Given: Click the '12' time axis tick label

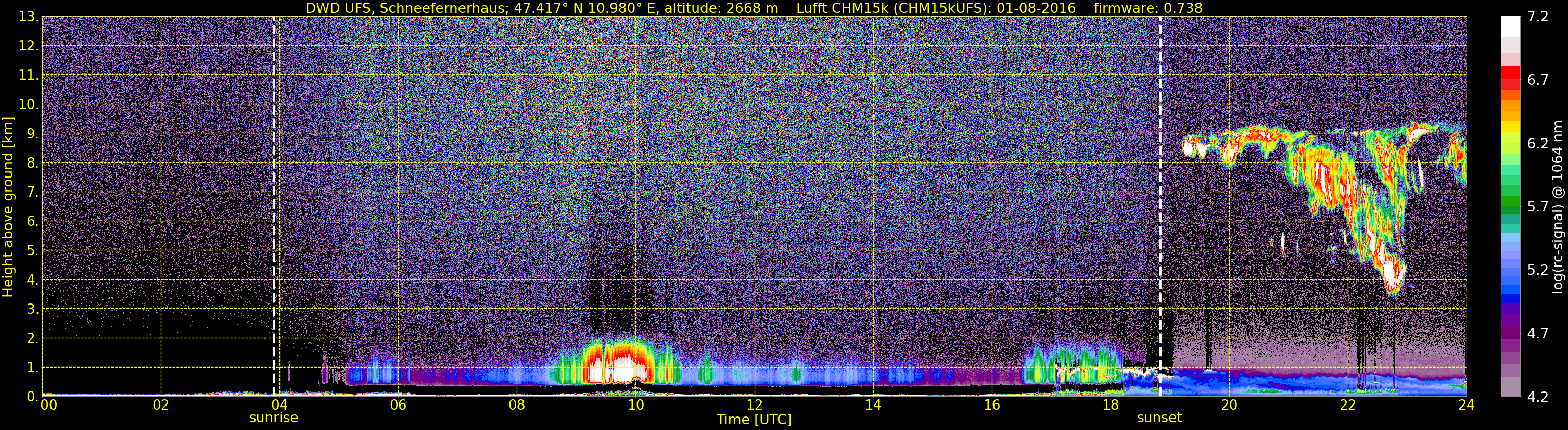Looking at the screenshot, I should (754, 405).
